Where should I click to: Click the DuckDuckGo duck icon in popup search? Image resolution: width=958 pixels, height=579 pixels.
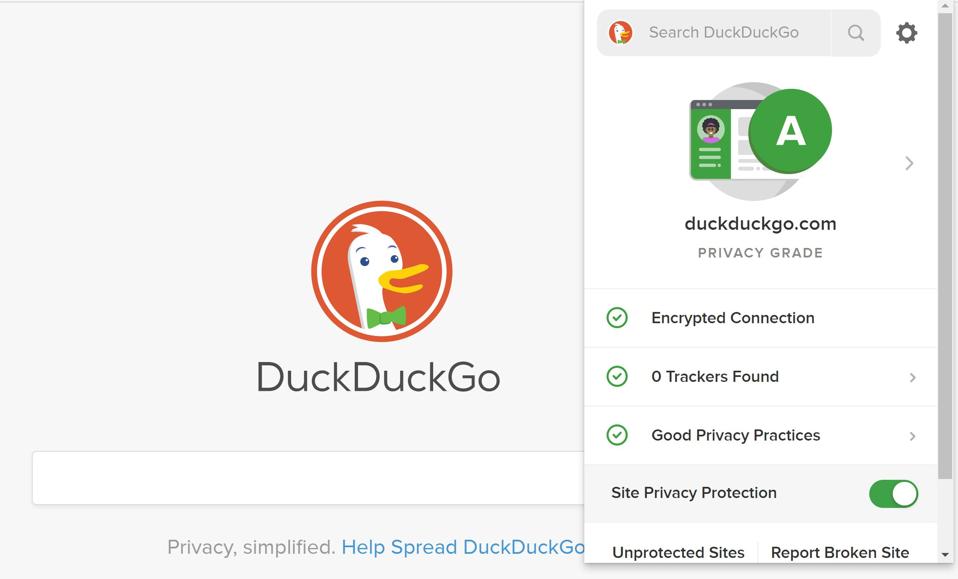click(x=621, y=33)
